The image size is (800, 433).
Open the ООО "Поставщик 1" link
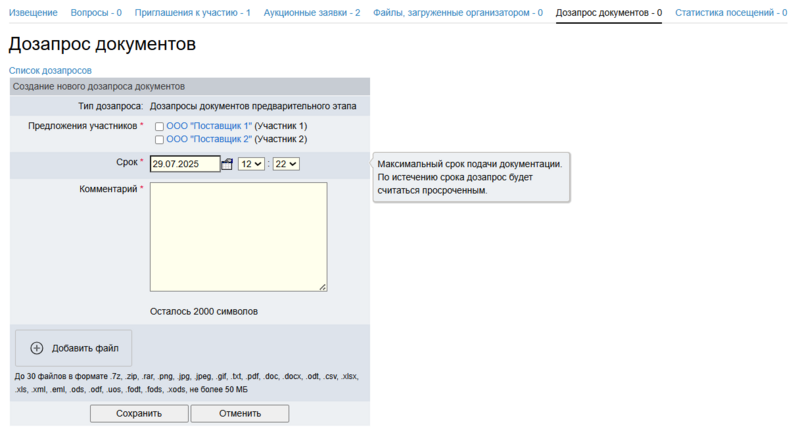point(208,126)
